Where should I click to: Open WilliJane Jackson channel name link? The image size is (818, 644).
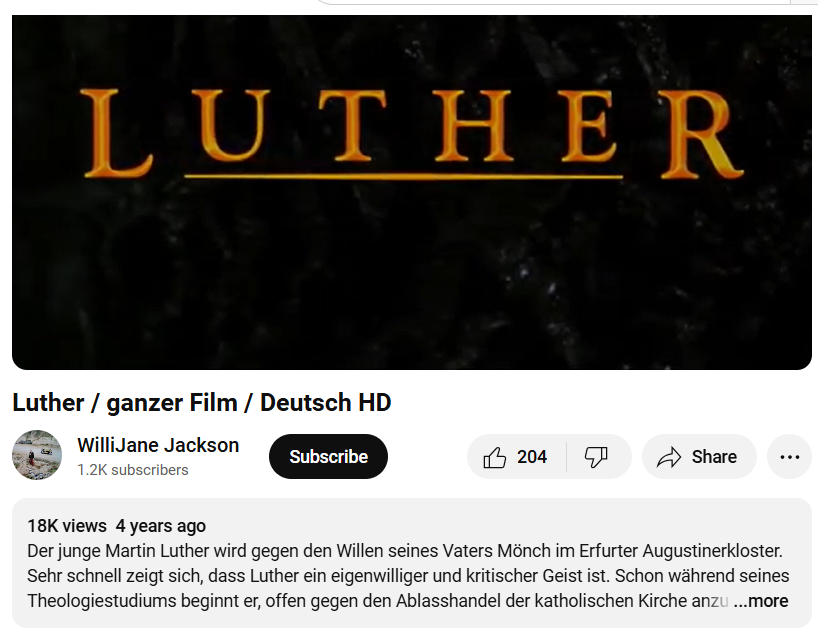point(158,445)
